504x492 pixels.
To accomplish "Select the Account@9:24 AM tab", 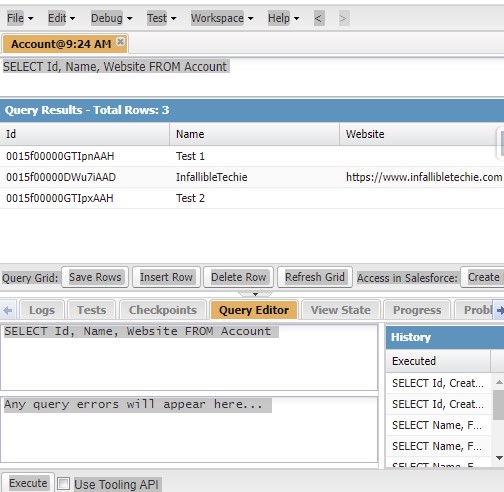I will 61,44.
